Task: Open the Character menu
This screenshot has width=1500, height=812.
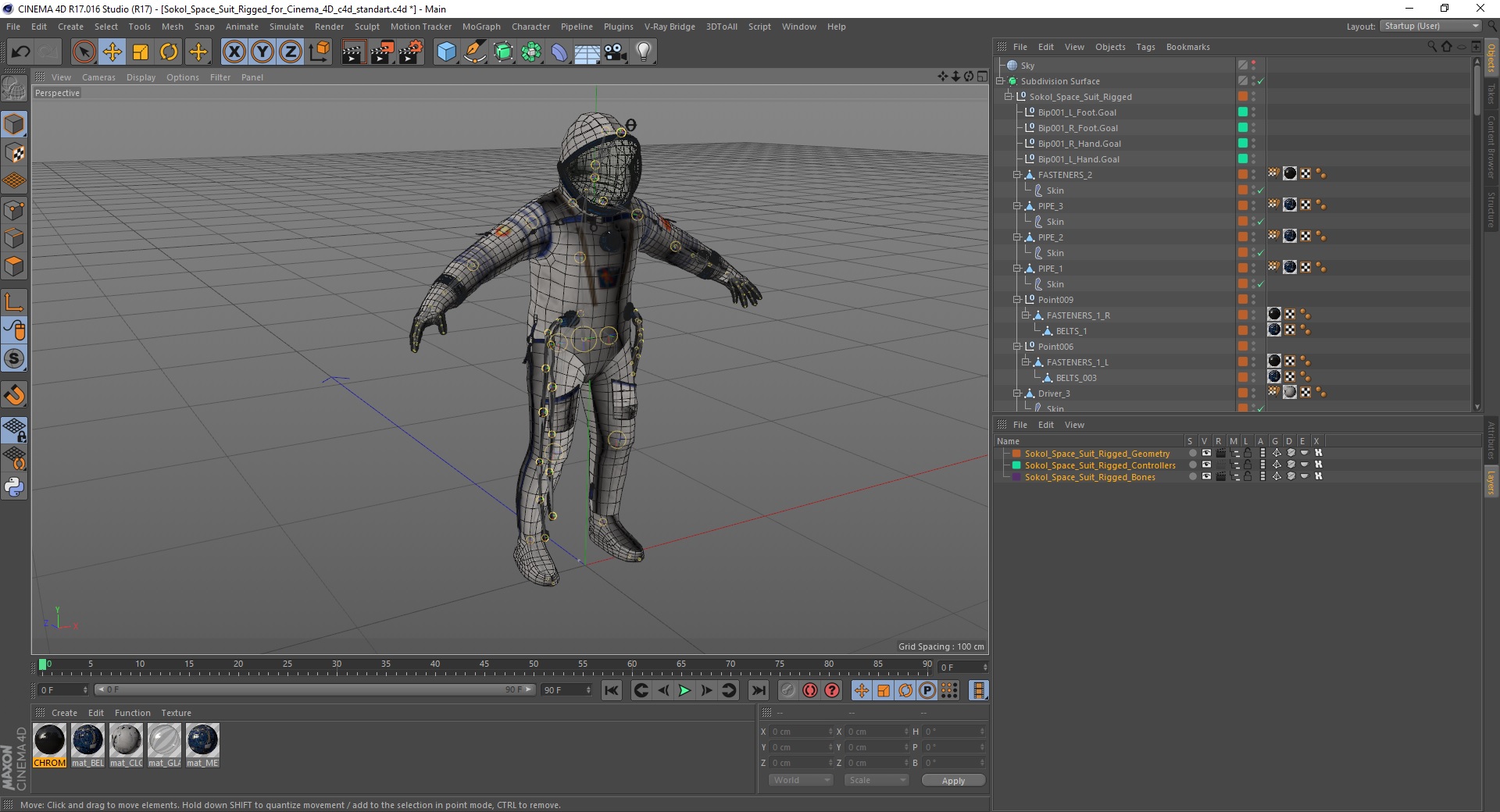Action: point(530,27)
